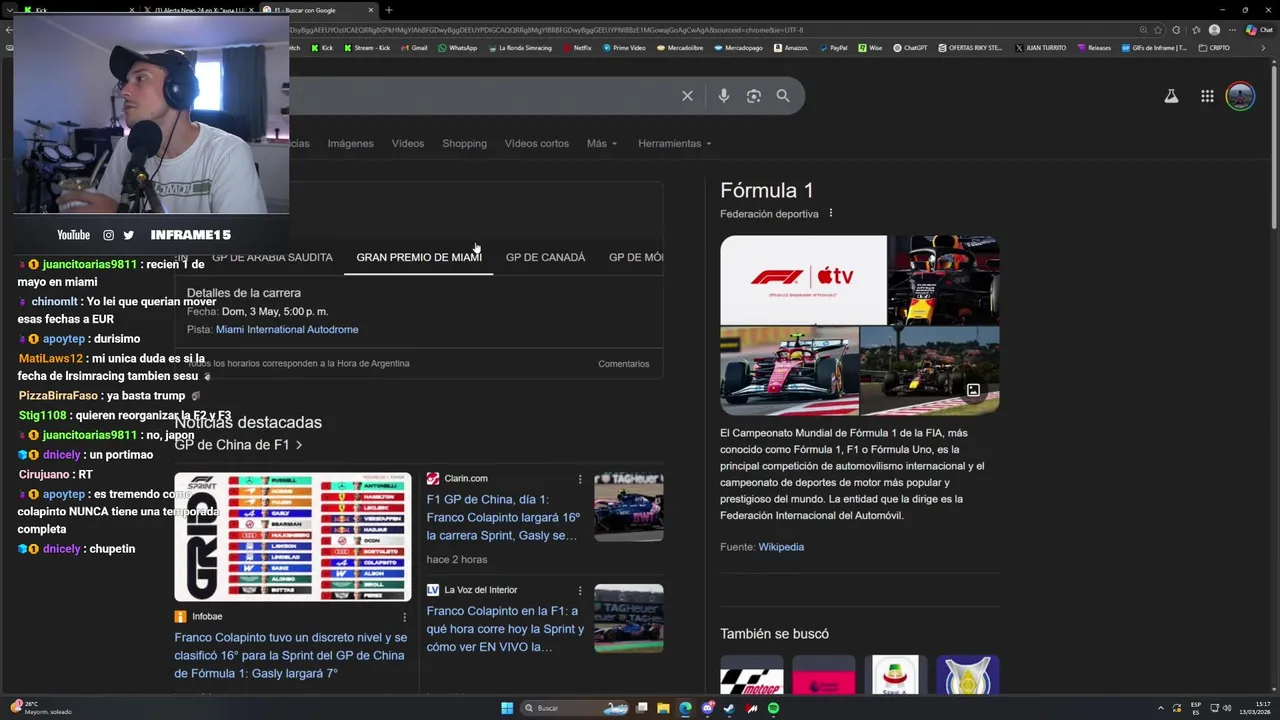Open Google Lens image search icon

[x=754, y=96]
